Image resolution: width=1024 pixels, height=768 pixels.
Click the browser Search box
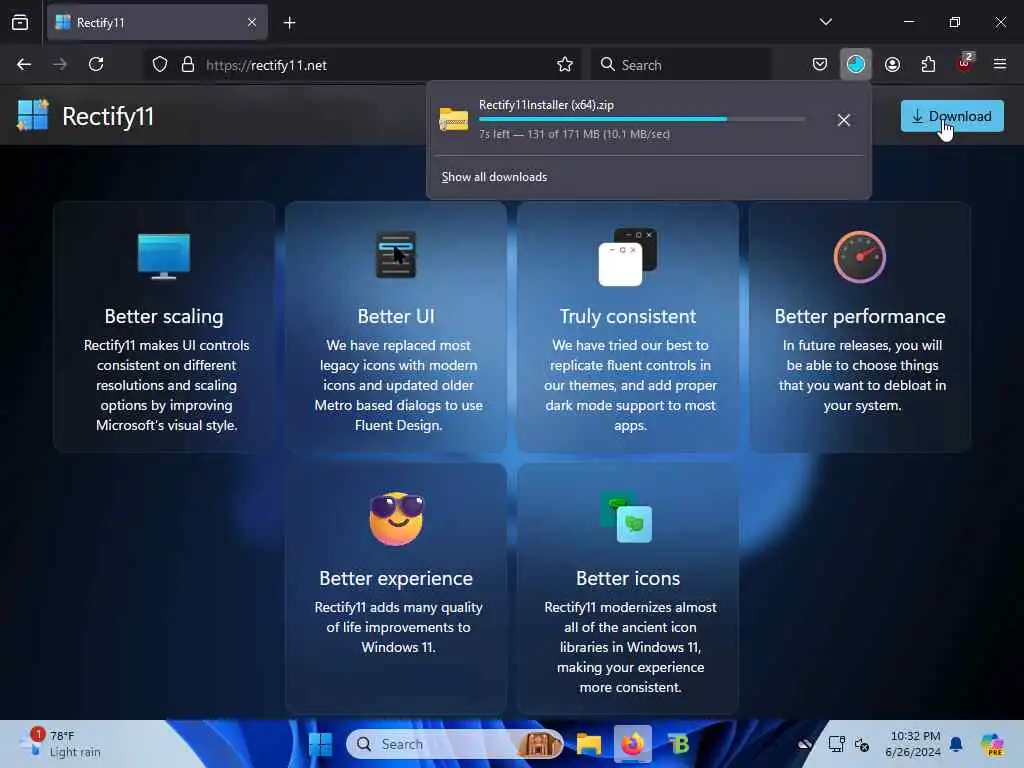click(681, 65)
